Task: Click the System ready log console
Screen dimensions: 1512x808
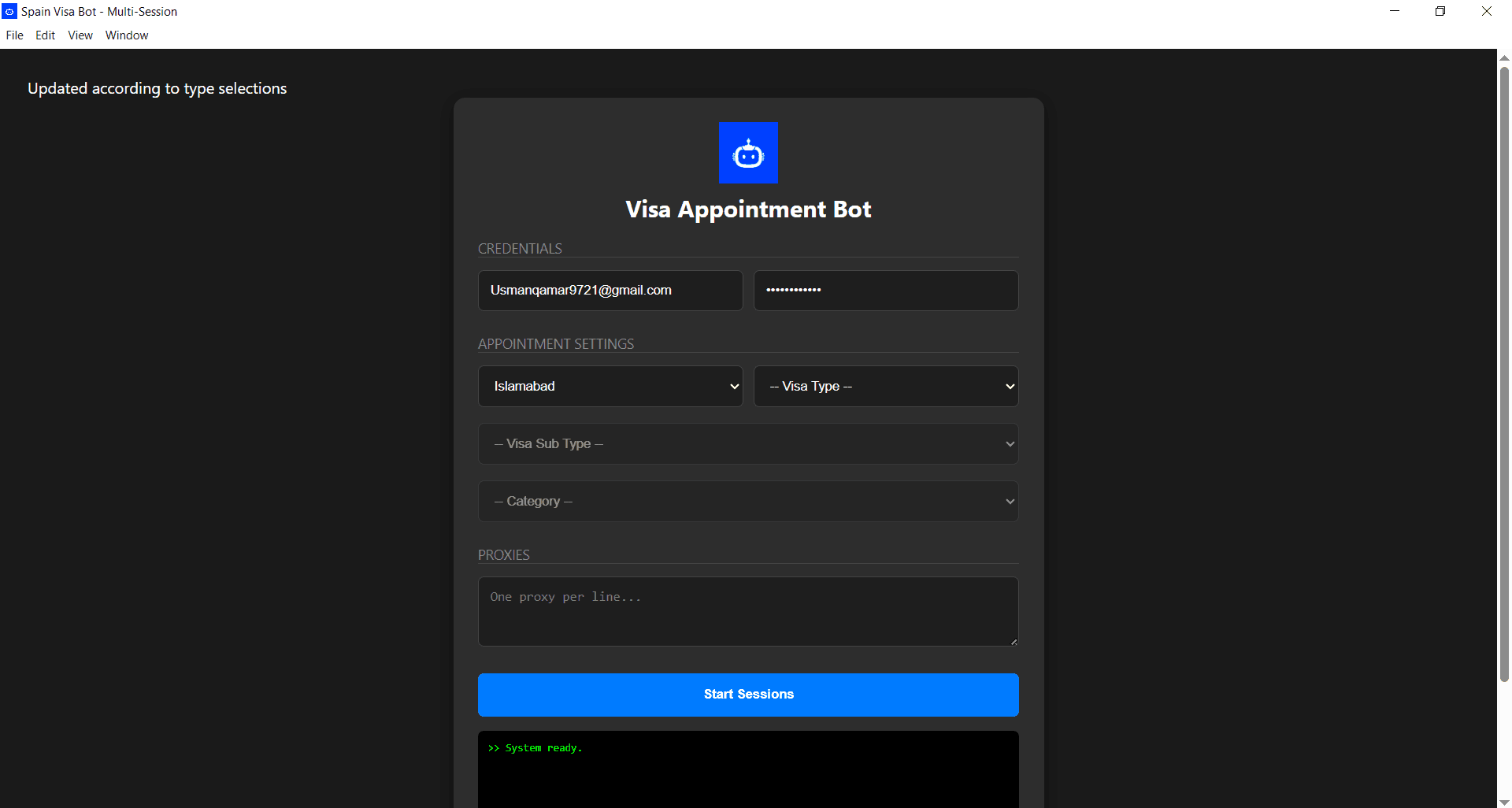Action: pos(748,769)
